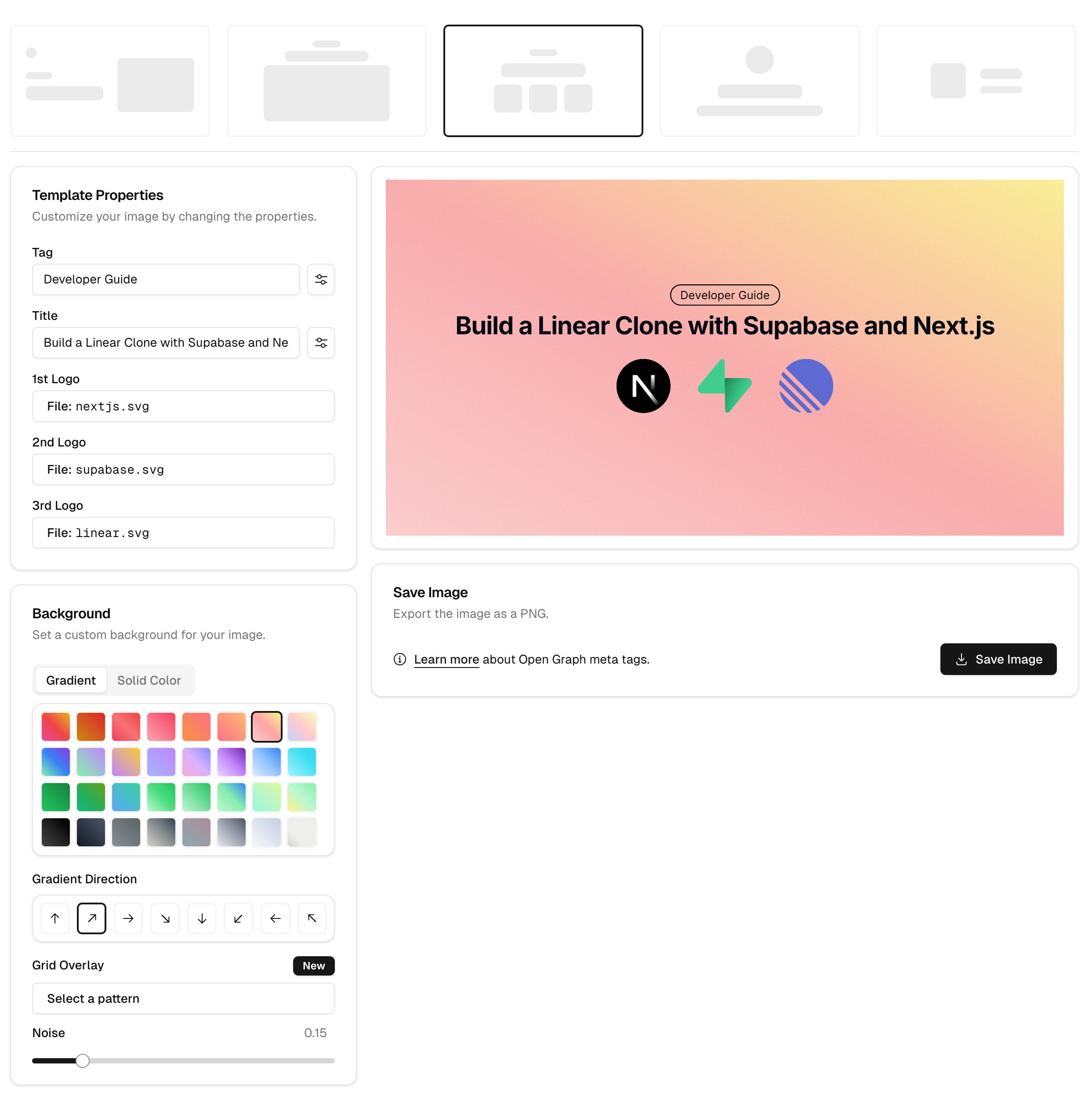The image size is (1092, 1103).
Task: Open the Learn more link
Action: [x=446, y=660]
